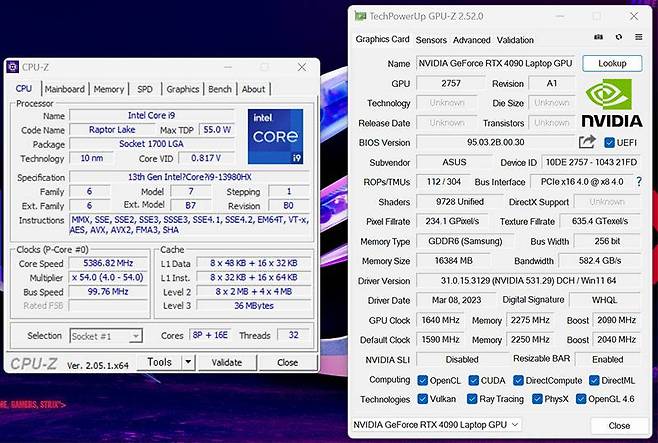Click the Boost clock value 2090 MHz

[x=616, y=320]
